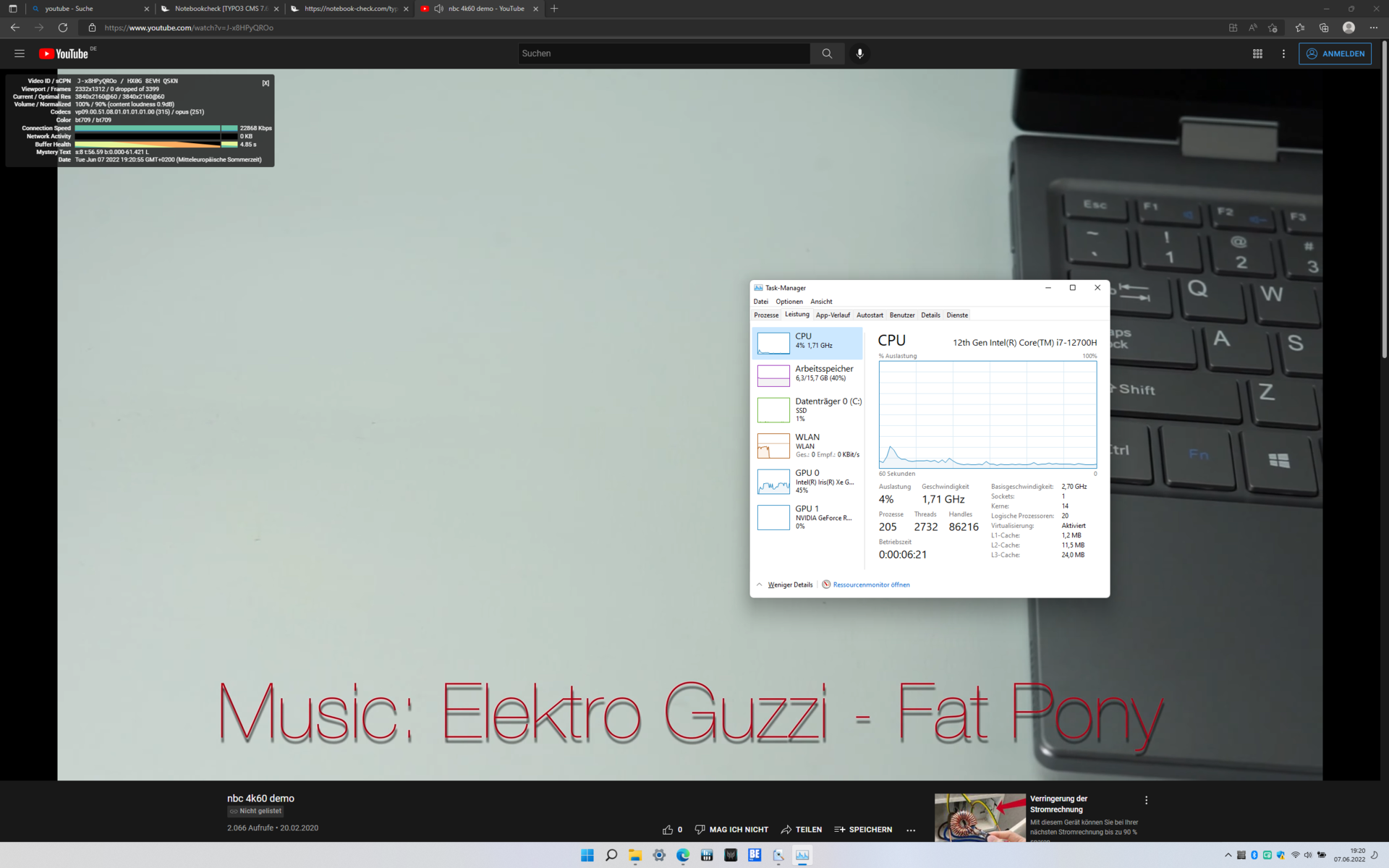Open YouTube settings three-dot menu
The height and width of the screenshot is (868, 1389).
pyautogui.click(x=1283, y=54)
